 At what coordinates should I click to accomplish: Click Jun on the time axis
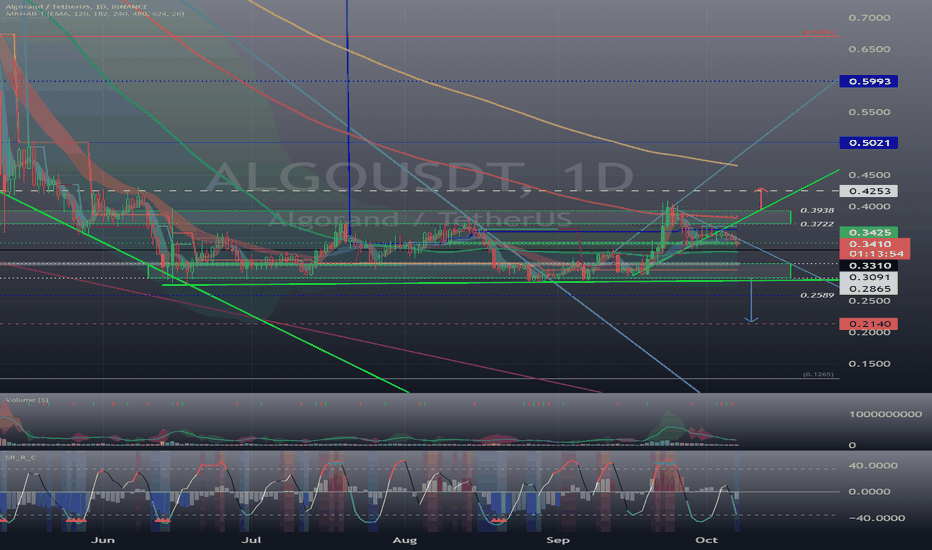point(103,540)
